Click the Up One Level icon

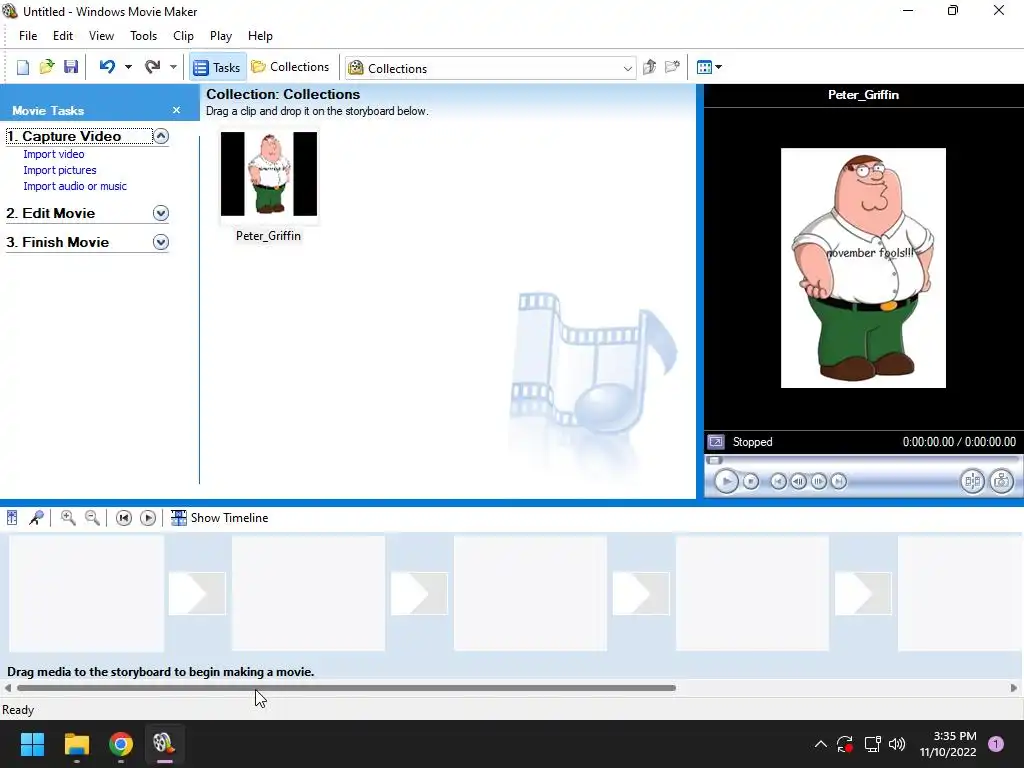pos(649,67)
